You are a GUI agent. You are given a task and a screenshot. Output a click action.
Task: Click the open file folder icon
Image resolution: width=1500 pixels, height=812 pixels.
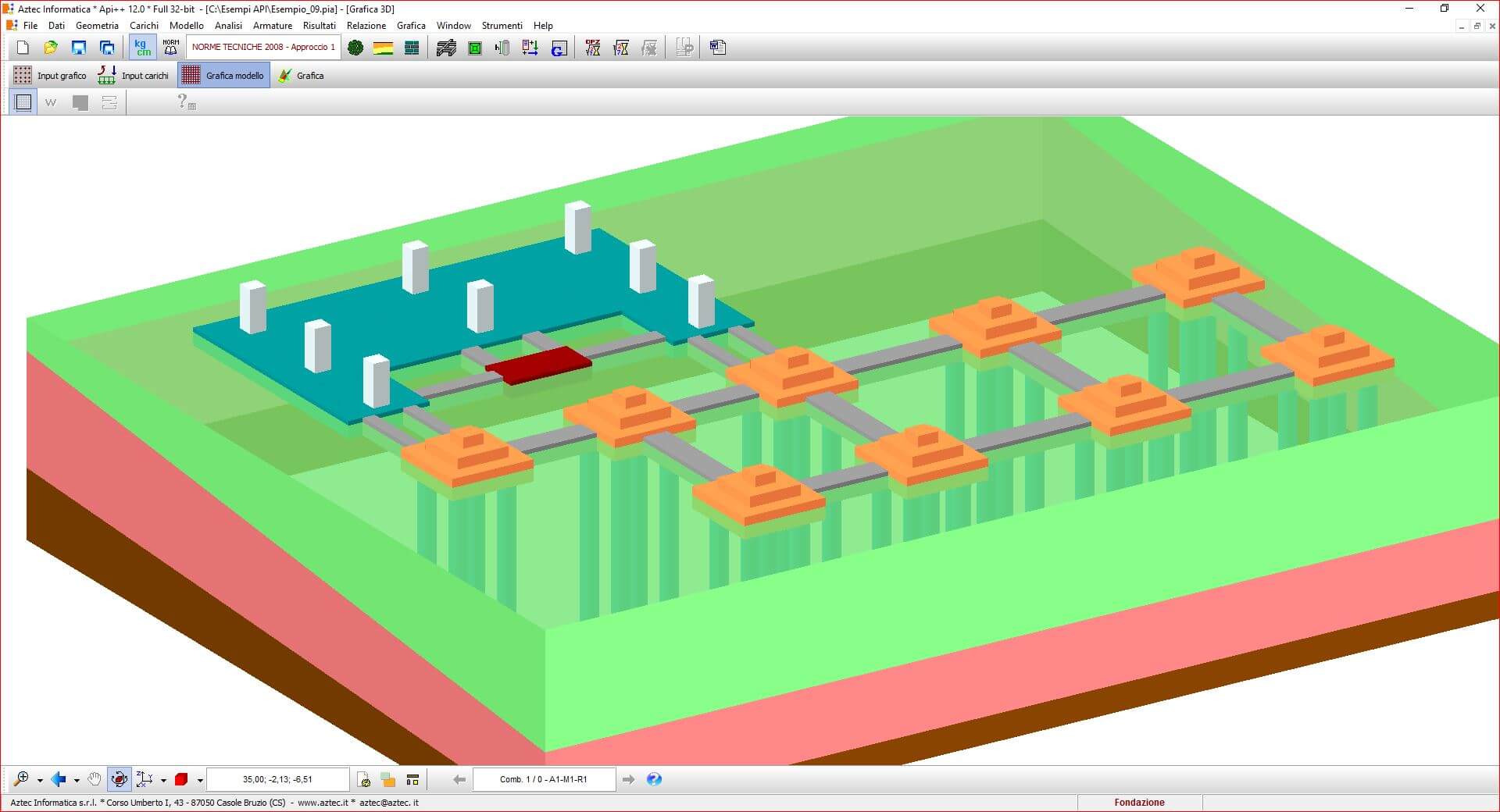(51, 48)
